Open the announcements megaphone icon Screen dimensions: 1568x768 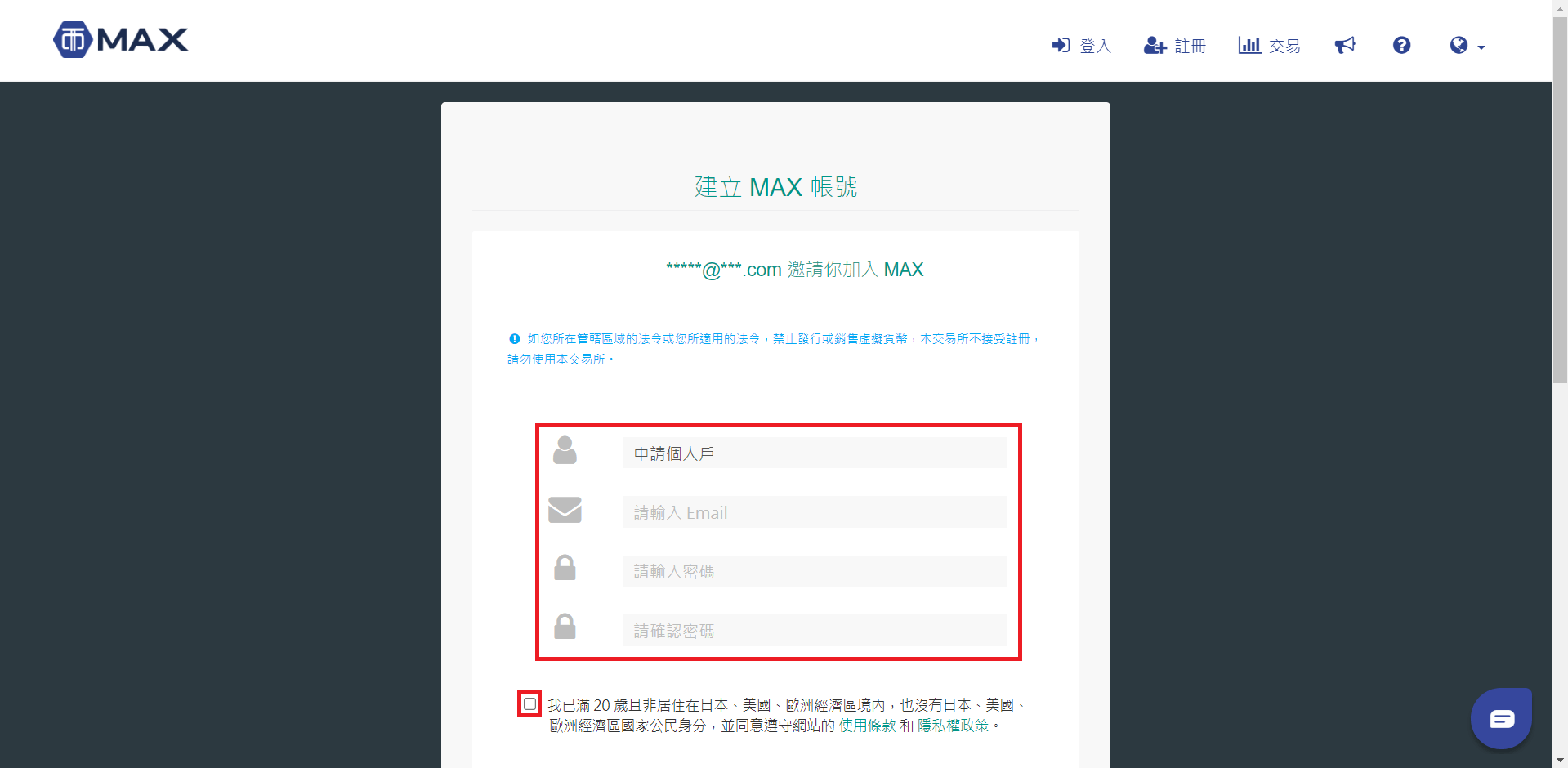[1345, 45]
